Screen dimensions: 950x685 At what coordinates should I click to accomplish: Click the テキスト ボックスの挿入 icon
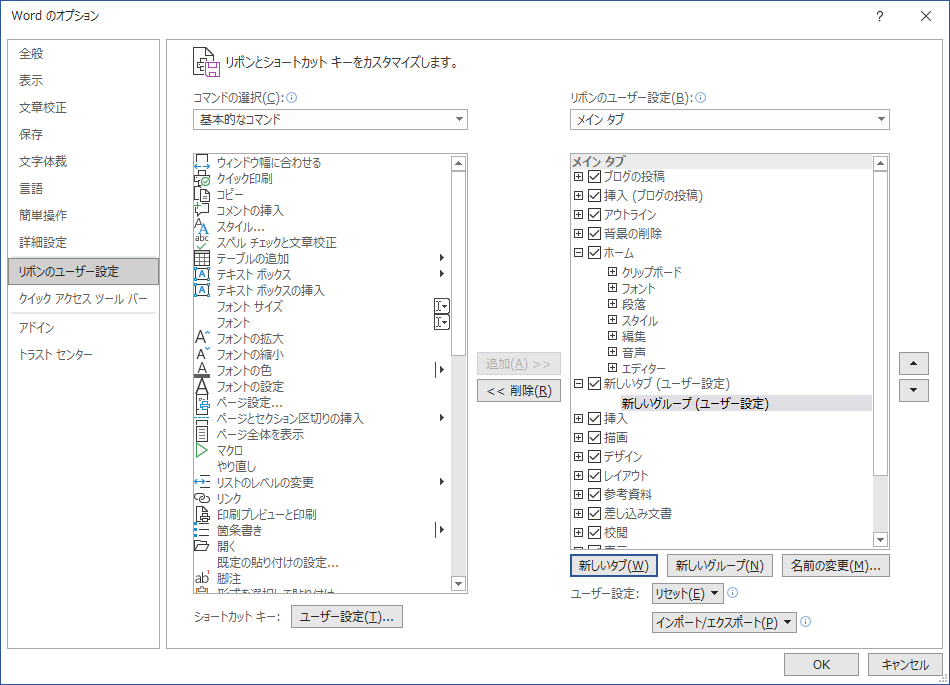point(202,290)
